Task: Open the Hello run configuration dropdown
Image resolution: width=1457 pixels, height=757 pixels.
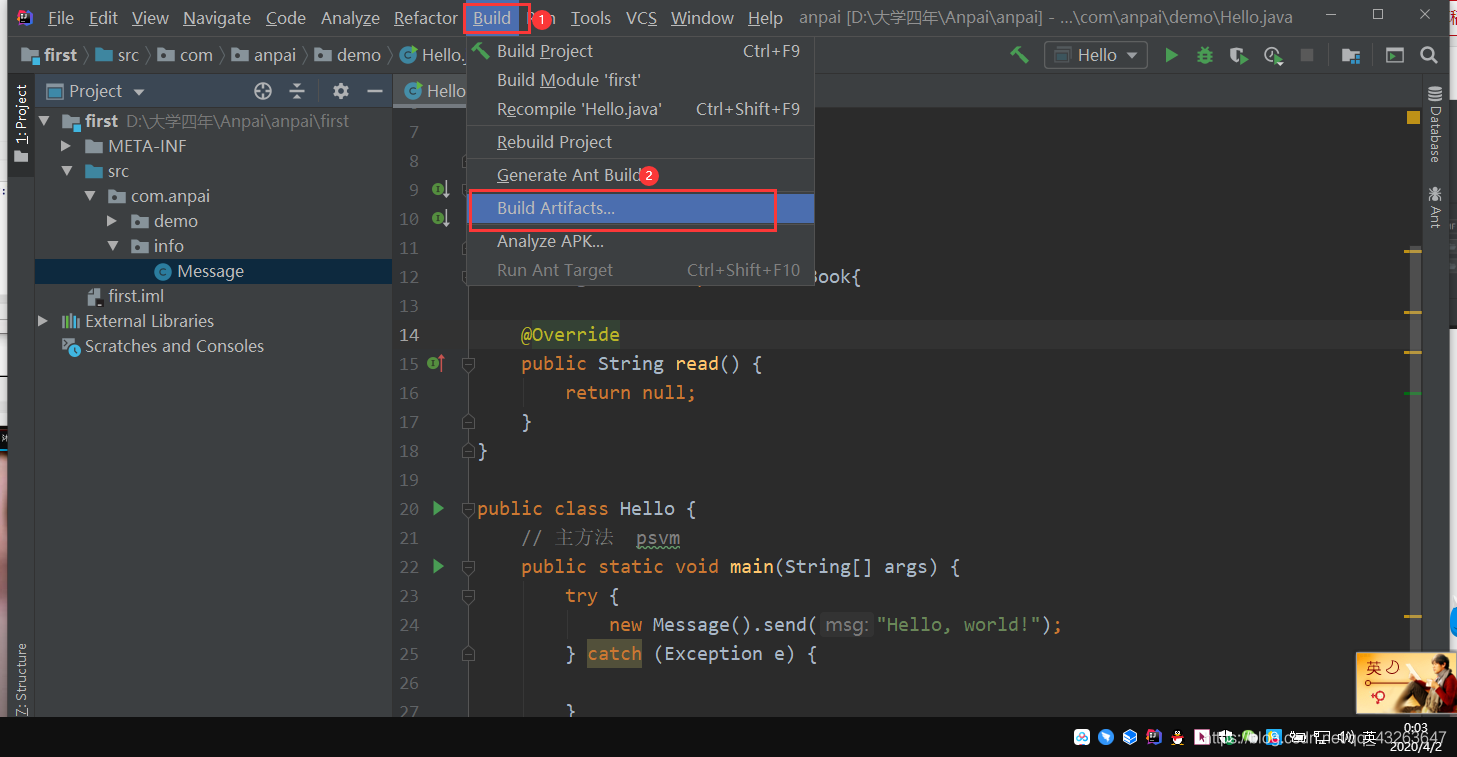Action: pyautogui.click(x=1095, y=55)
